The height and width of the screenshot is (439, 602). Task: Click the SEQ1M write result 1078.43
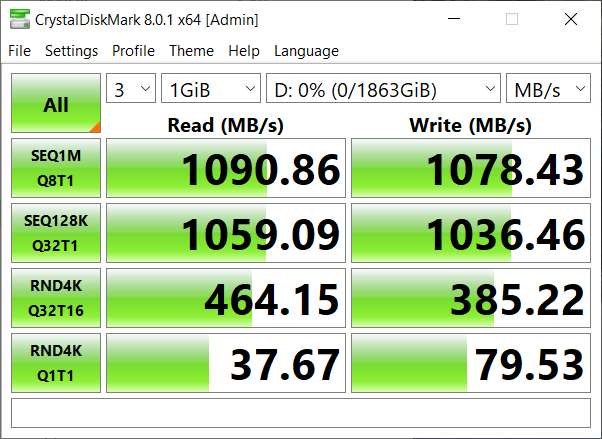click(471, 168)
